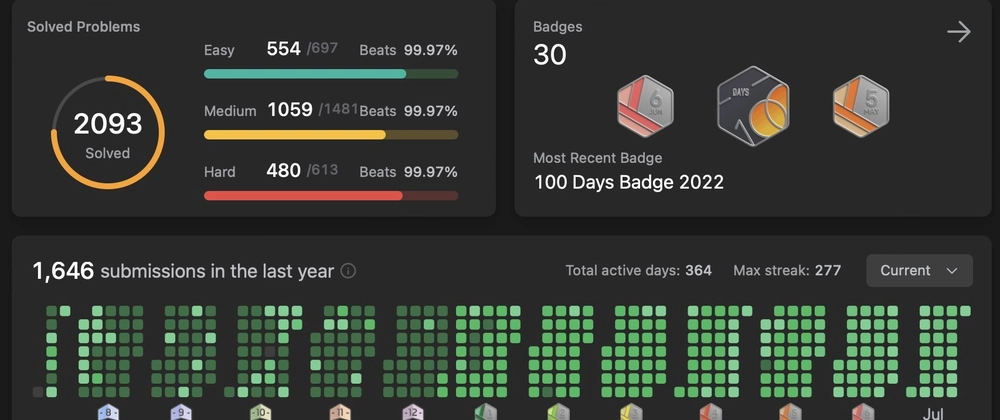
Task: Click the Hard red progress bar
Action: click(331, 196)
